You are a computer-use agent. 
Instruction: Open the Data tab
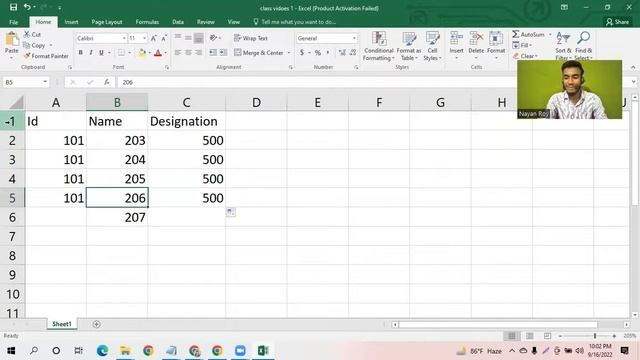coord(178,22)
